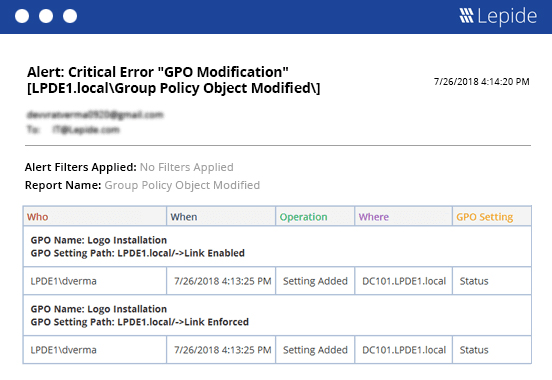This screenshot has width=552, height=380.
Task: Click the second white window dot
Action: pos(46,16)
